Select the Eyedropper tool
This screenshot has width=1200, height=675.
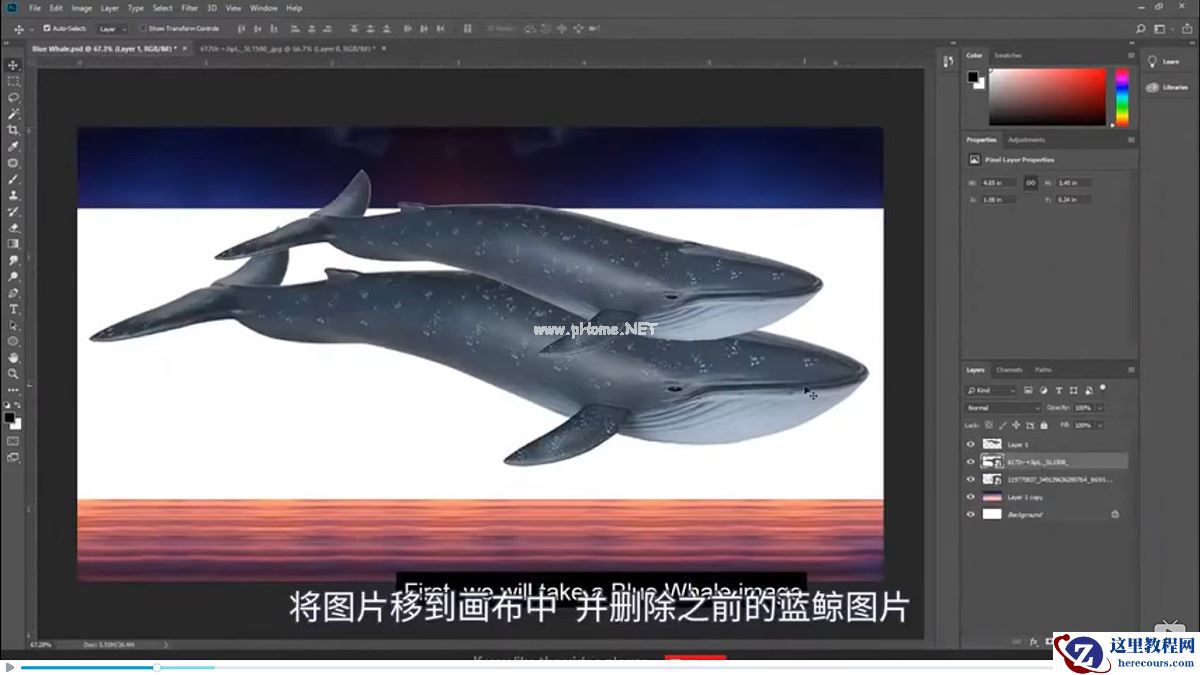(13, 147)
